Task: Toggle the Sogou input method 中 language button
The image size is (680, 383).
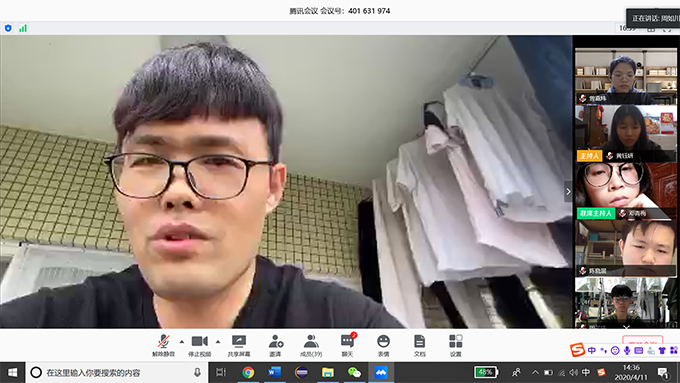Action: 592,350
